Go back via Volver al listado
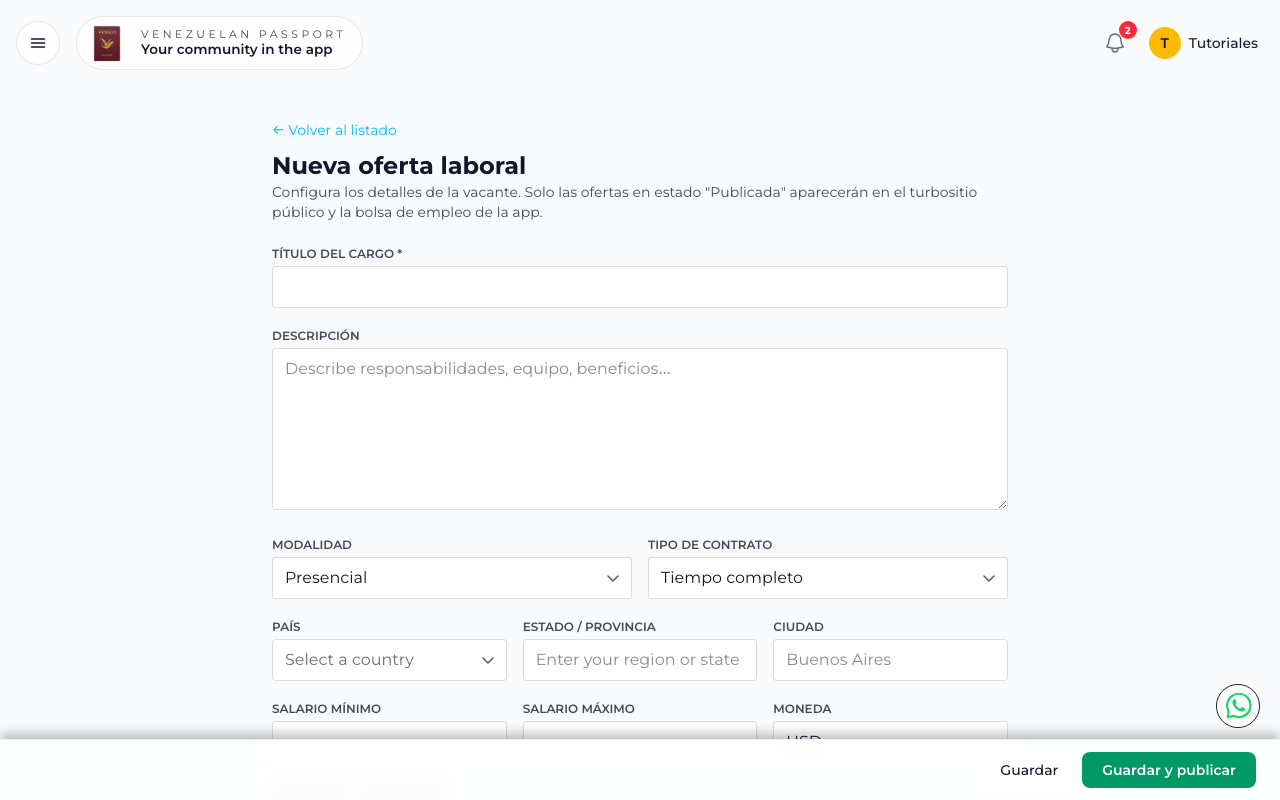Viewport: 1280px width, 800px height. tap(334, 130)
